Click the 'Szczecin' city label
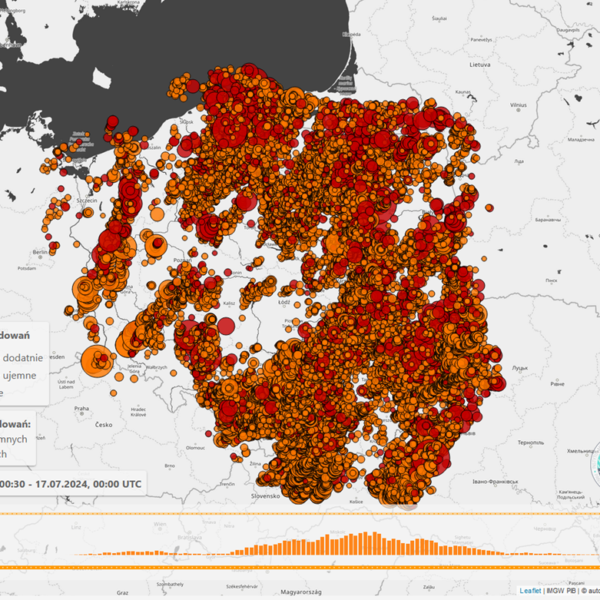 tap(87, 201)
